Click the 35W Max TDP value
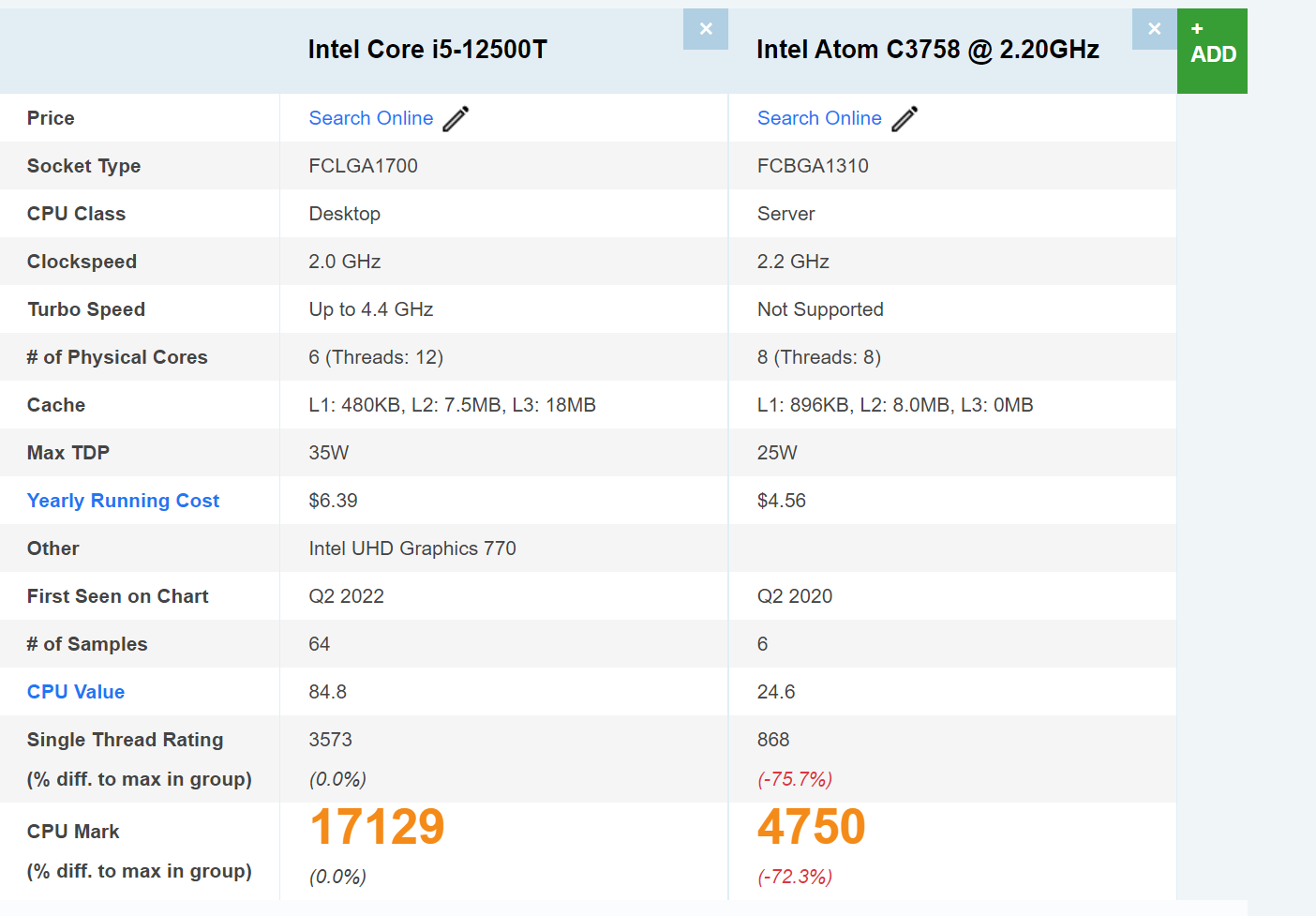This screenshot has width=1316, height=916. 329,453
